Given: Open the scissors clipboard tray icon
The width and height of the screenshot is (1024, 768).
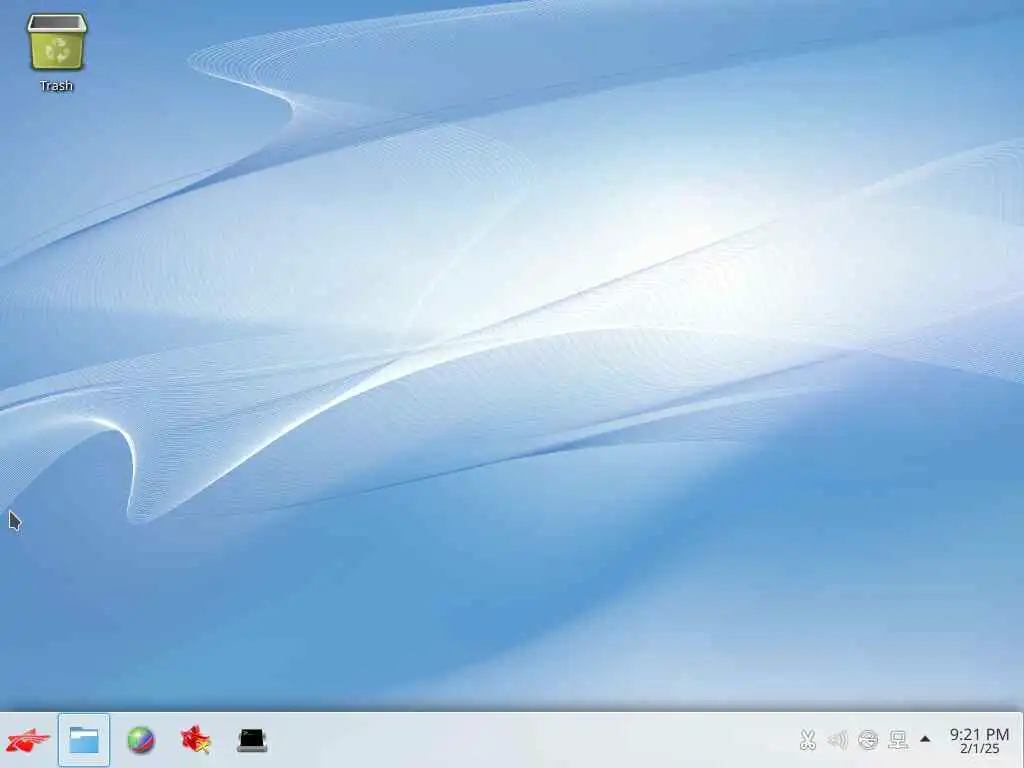Looking at the screenshot, I should 808,740.
